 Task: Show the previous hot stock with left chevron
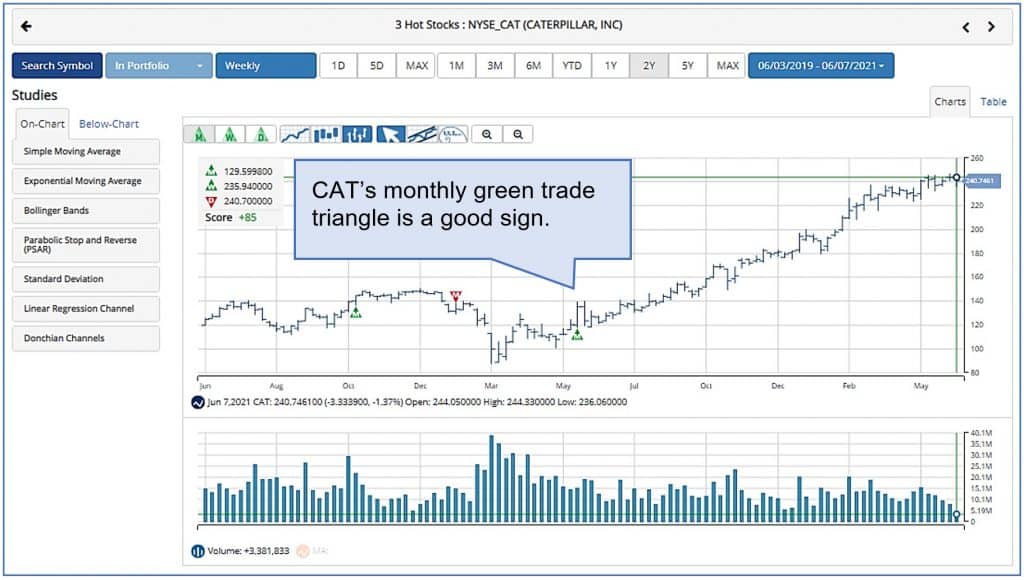(966, 27)
